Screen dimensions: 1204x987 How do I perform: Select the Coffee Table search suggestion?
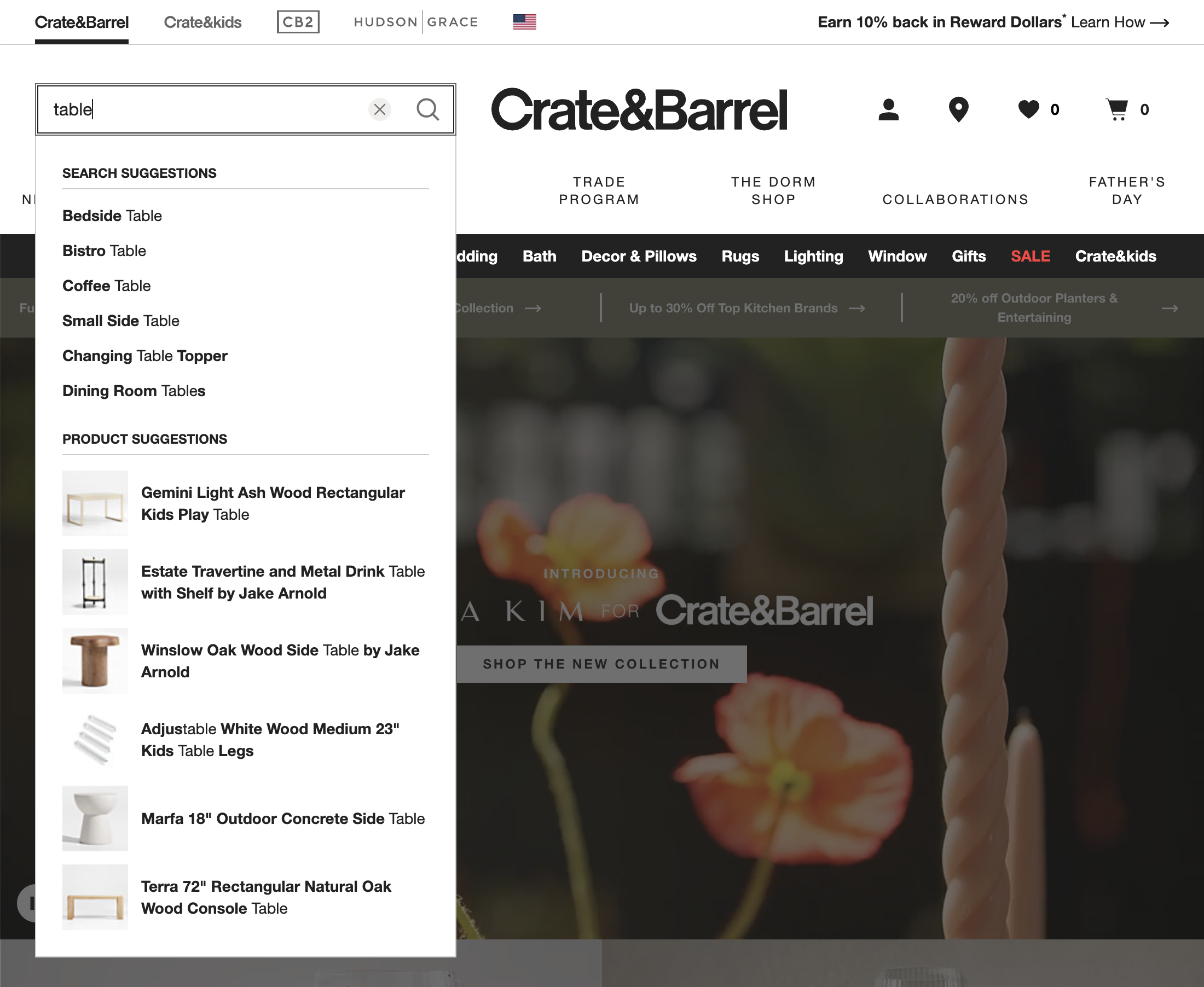click(106, 286)
